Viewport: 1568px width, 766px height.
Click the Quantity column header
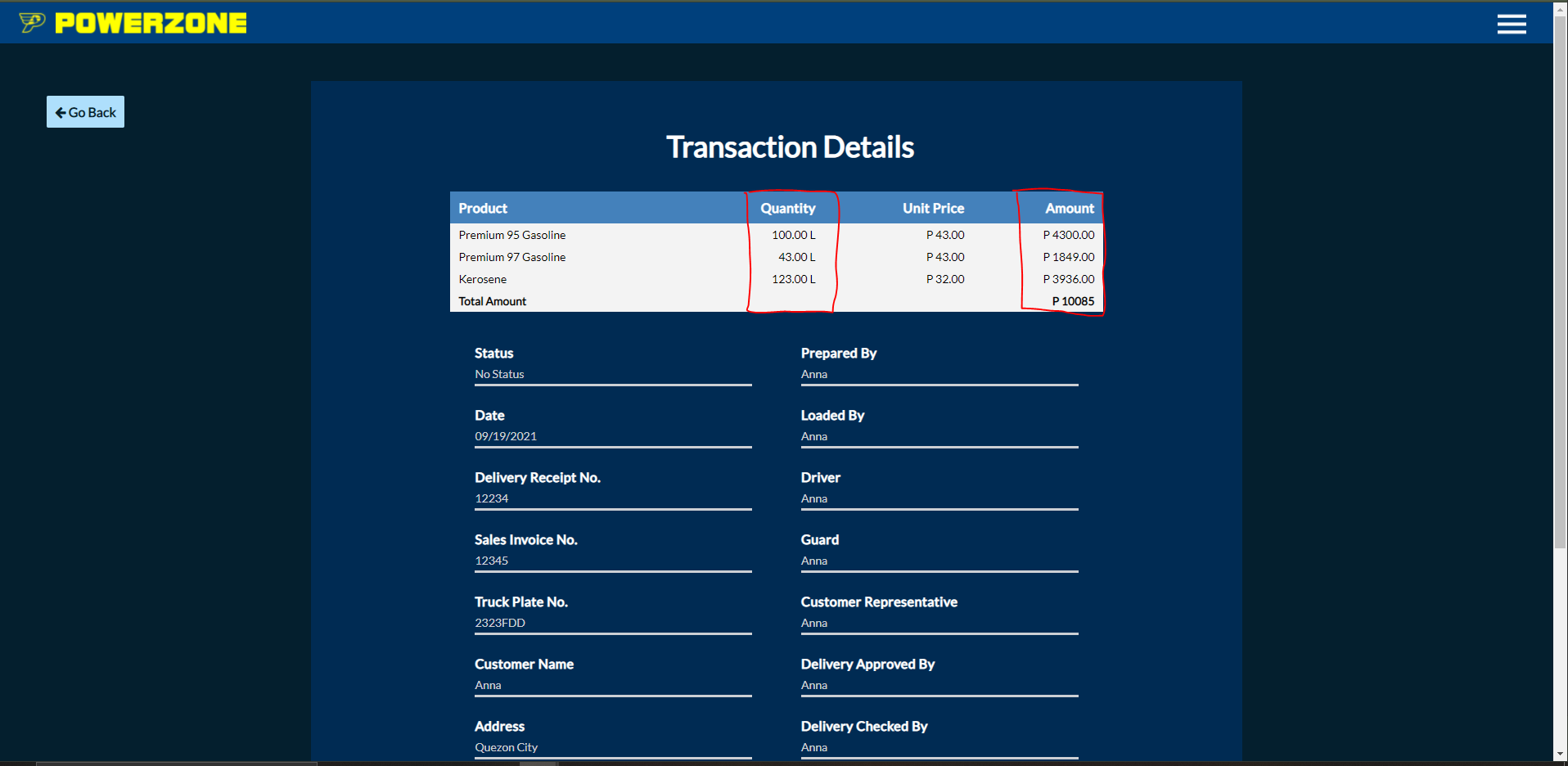tap(787, 208)
